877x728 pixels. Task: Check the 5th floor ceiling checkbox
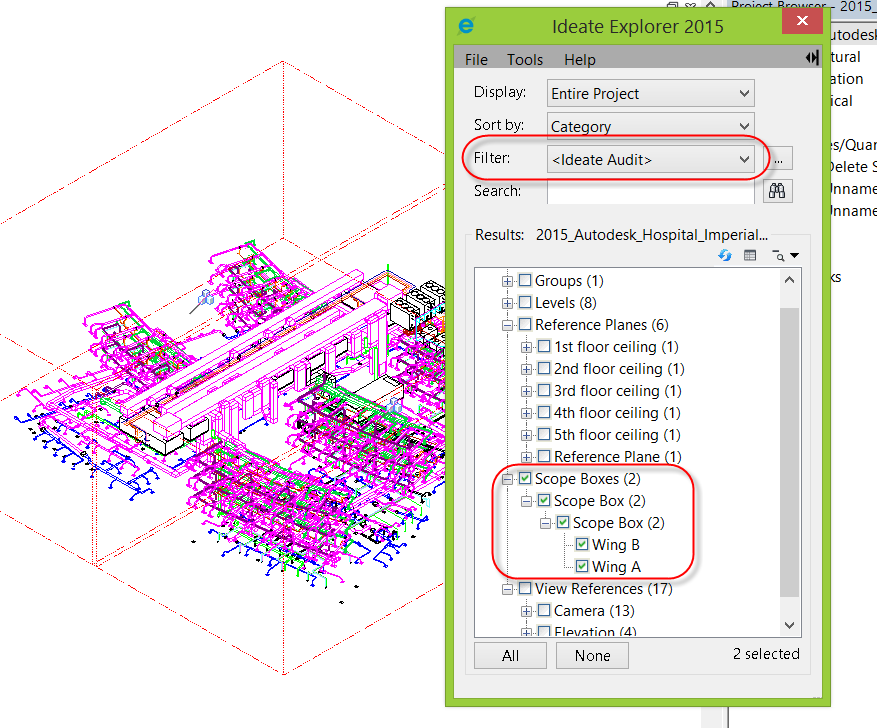(x=544, y=434)
